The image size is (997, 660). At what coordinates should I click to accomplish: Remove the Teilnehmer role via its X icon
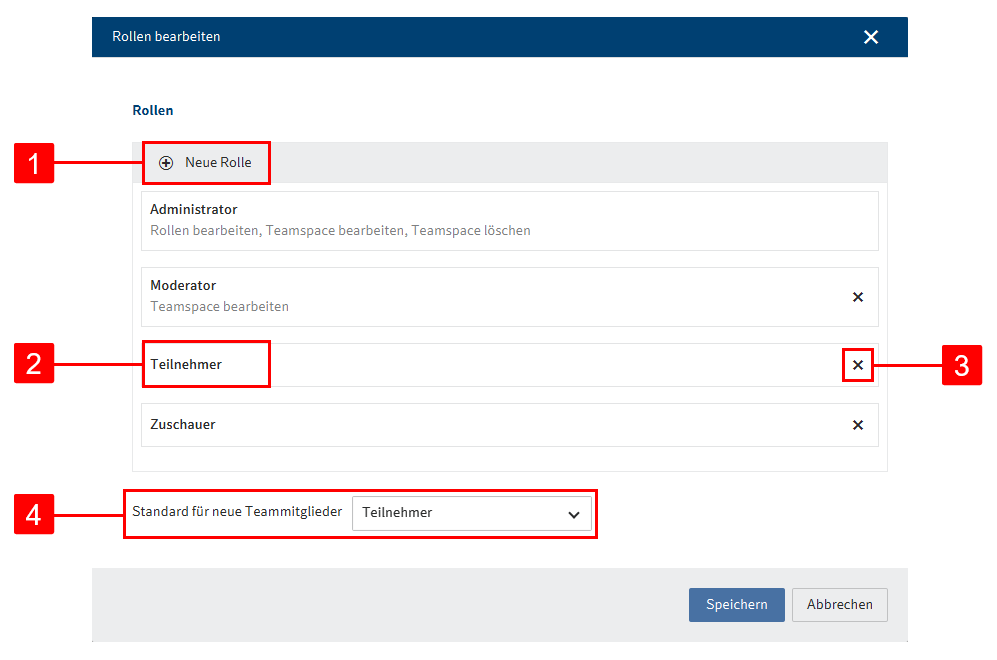[x=857, y=365]
